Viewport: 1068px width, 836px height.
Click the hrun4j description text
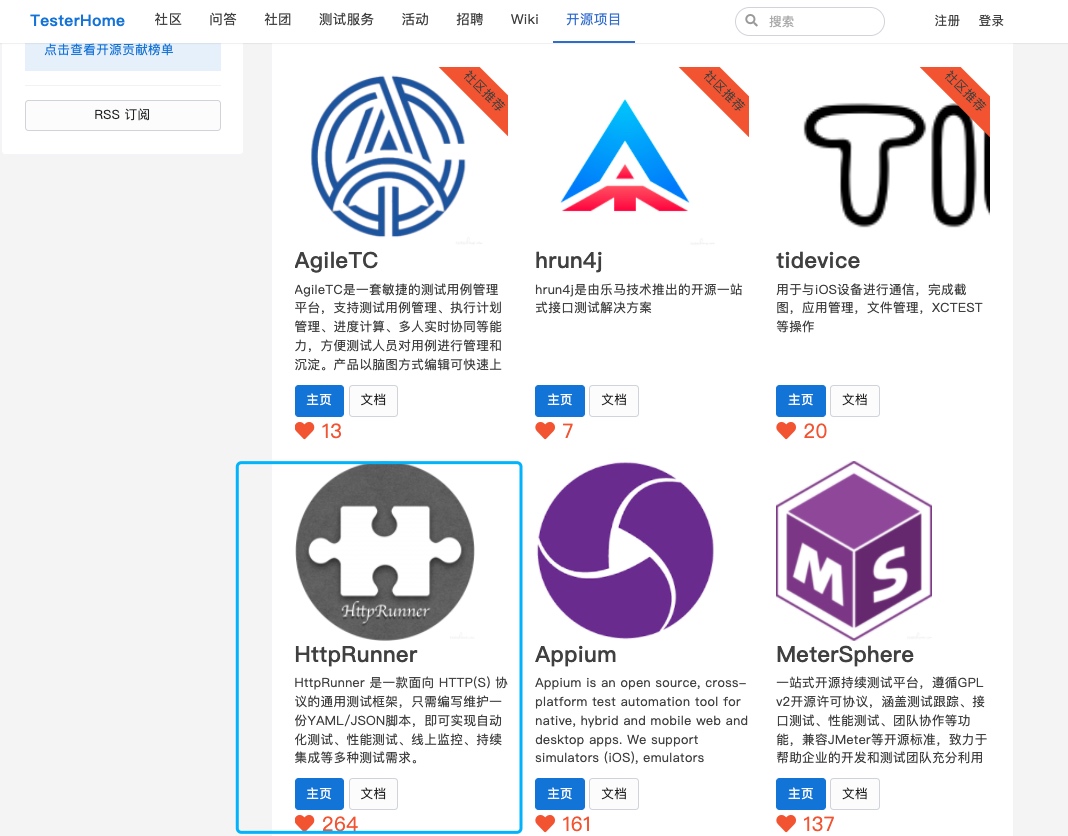638,298
